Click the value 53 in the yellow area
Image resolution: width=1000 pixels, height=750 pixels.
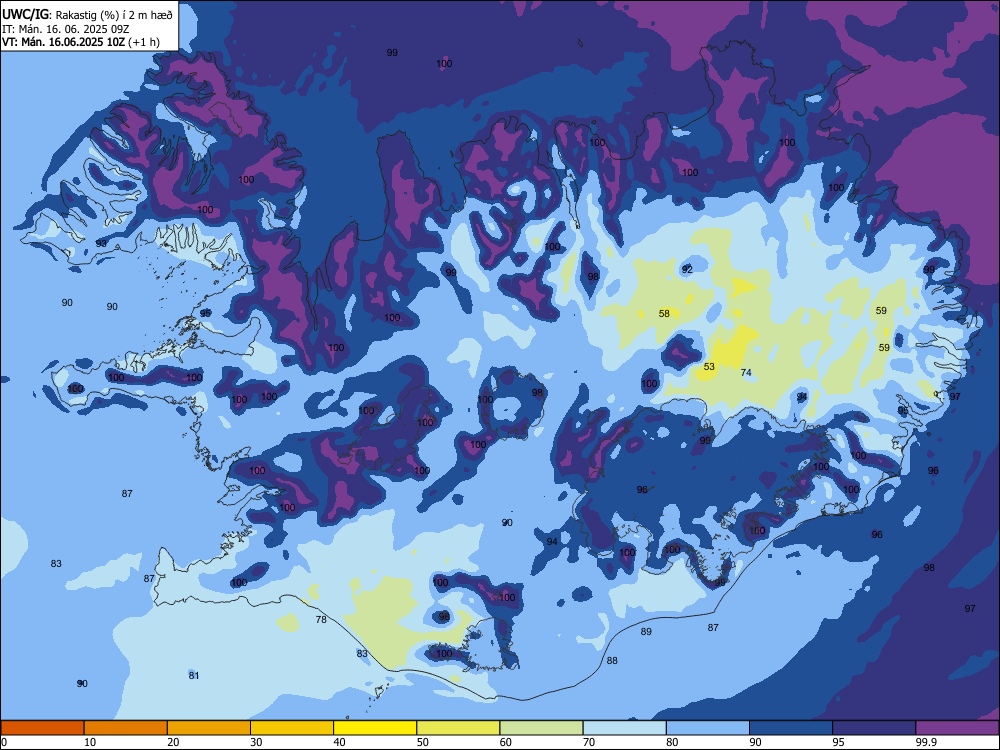709,367
